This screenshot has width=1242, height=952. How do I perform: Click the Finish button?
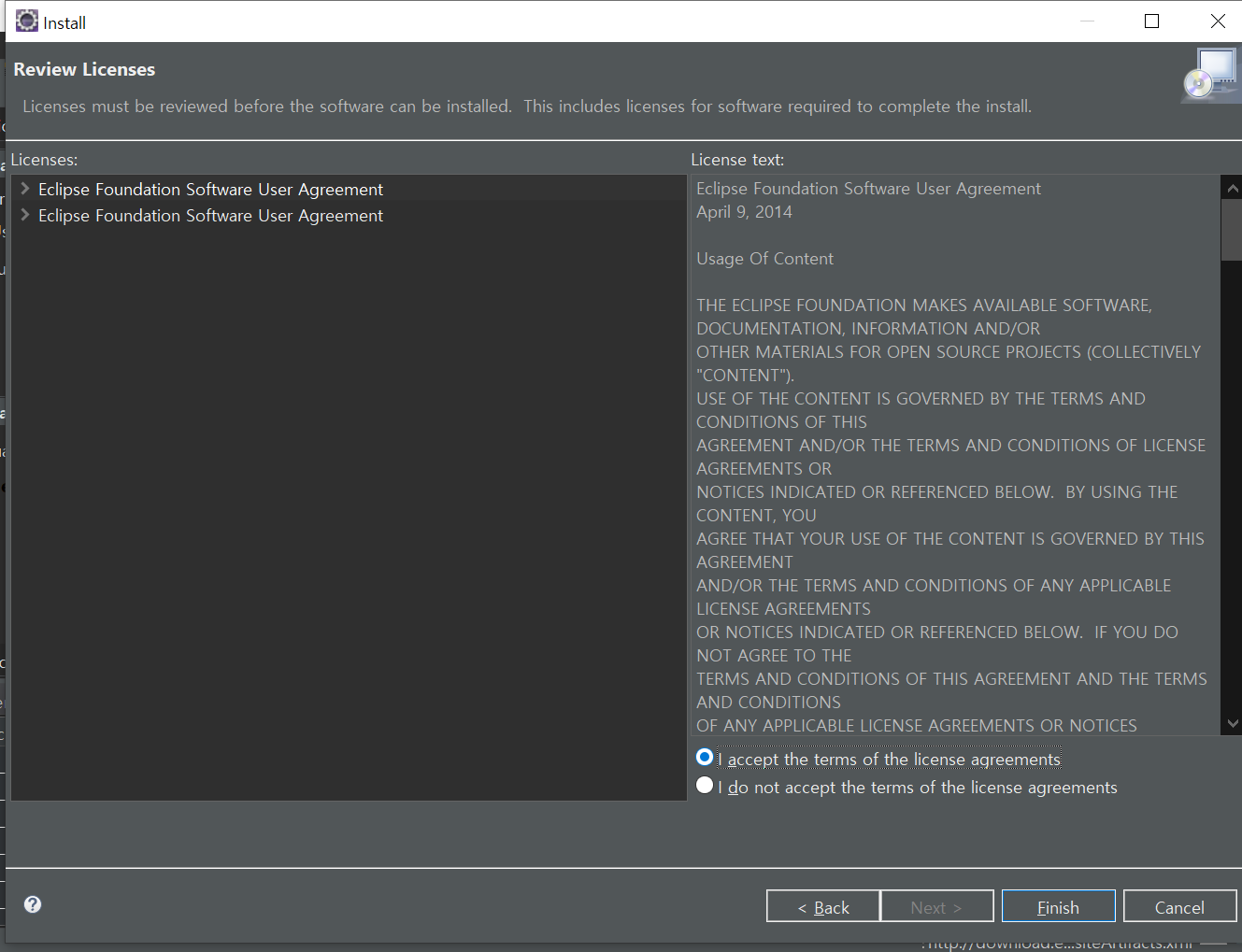[1058, 906]
